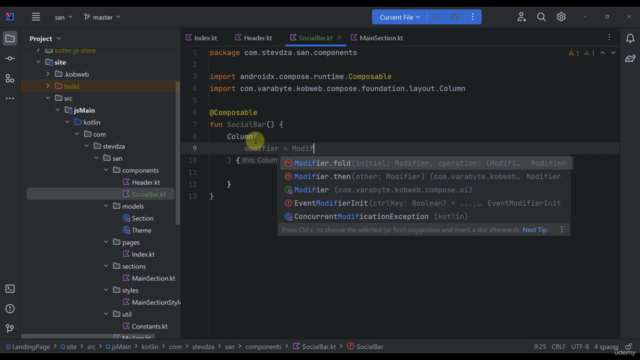Open the Project tool window
Viewport: 640px width, 360px height.
point(10,38)
